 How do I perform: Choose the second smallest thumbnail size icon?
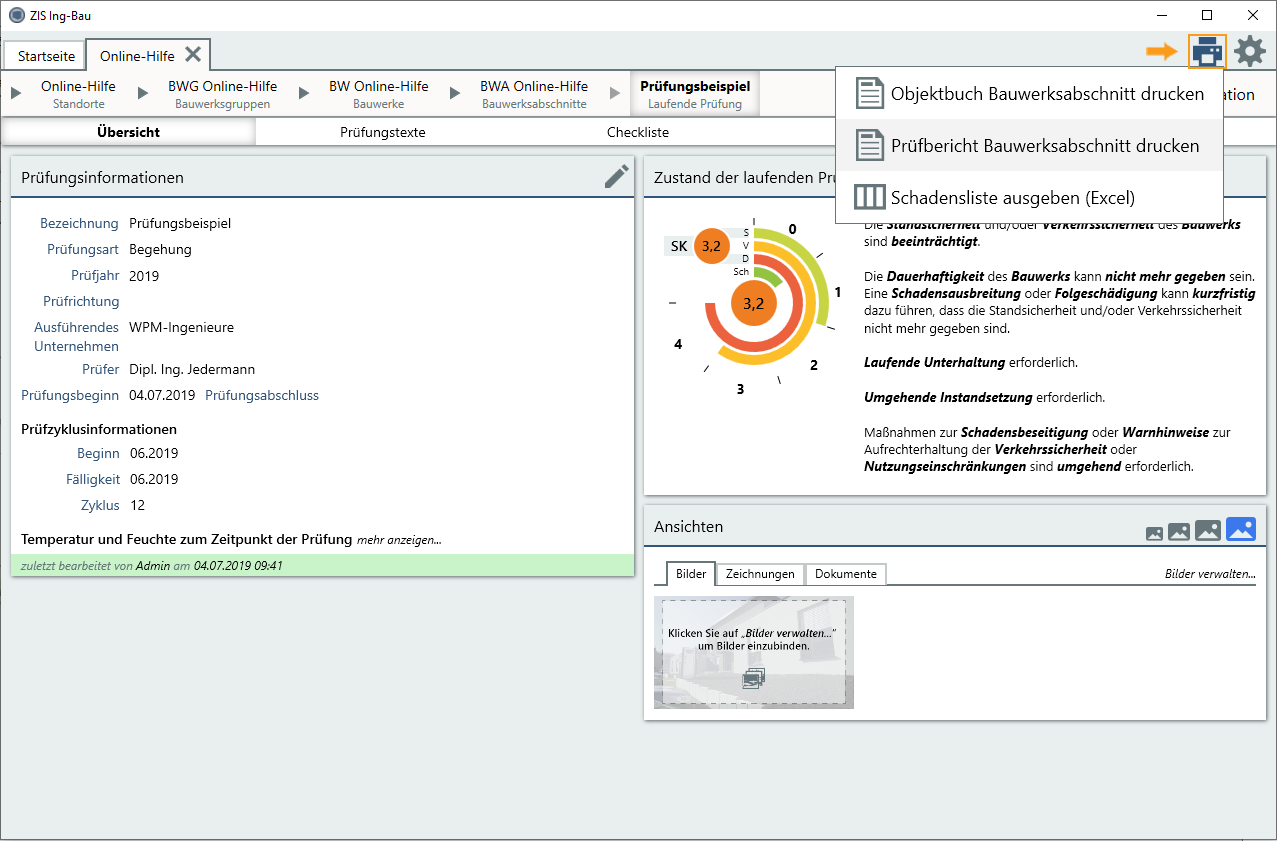(1178, 532)
